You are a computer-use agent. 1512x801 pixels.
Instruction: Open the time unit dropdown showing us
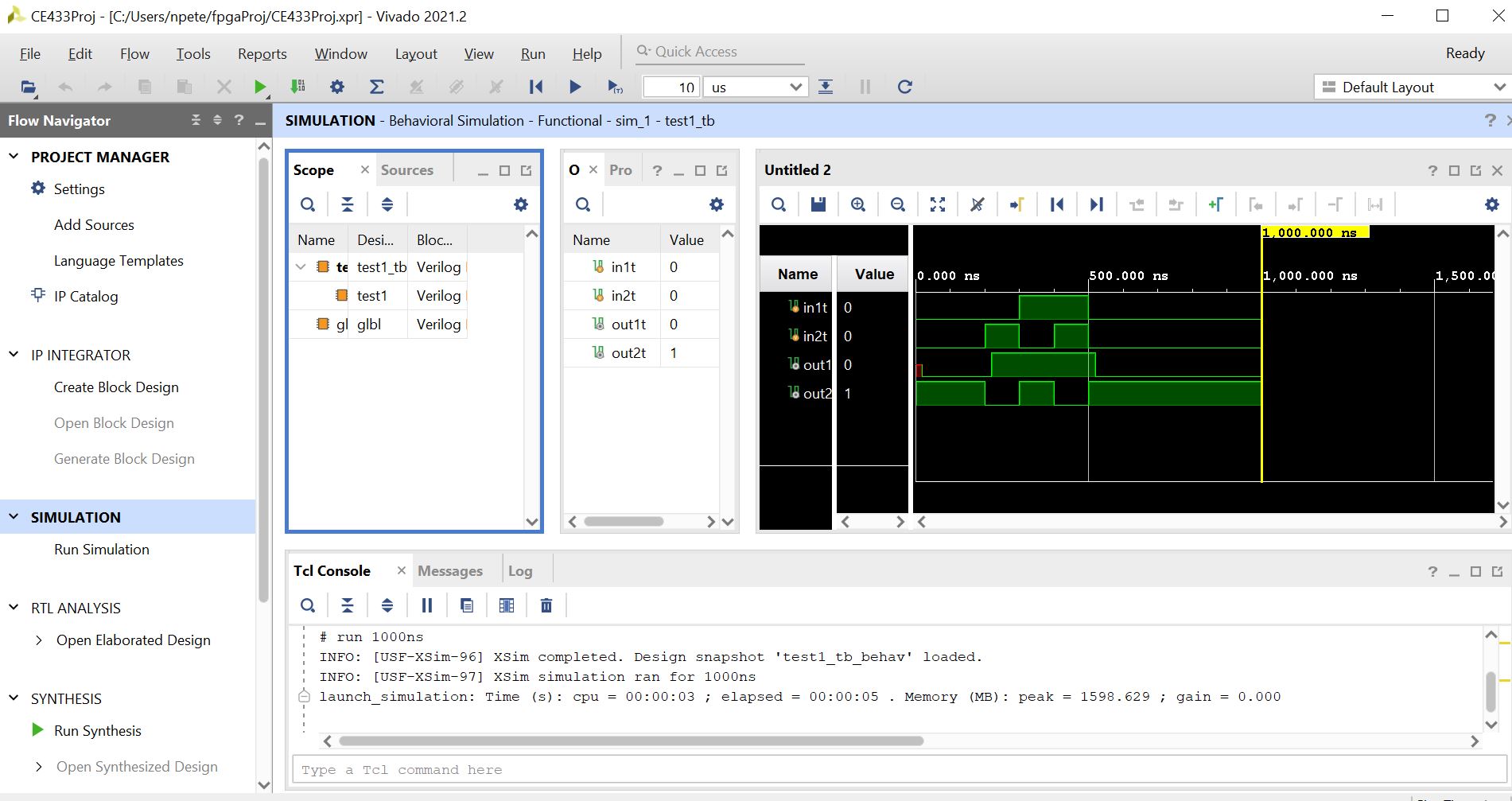[756, 87]
